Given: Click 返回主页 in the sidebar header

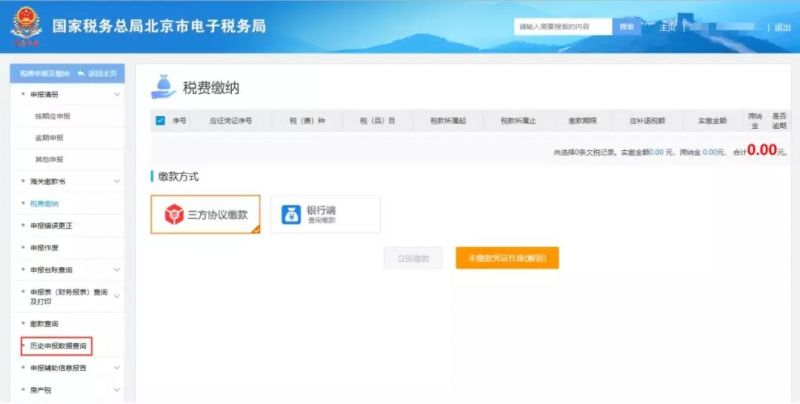Looking at the screenshot, I should [102, 74].
